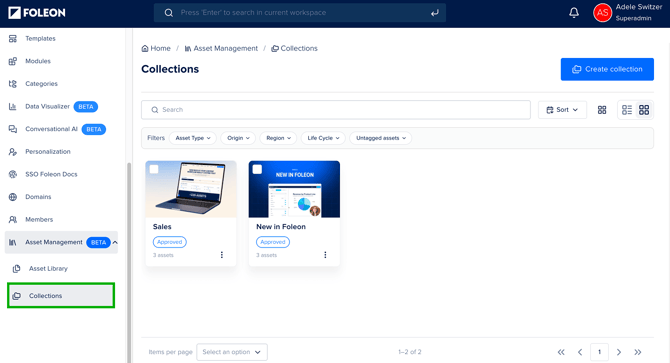The image size is (670, 363).
Task: Switch to grid view layout
Action: [x=644, y=110]
